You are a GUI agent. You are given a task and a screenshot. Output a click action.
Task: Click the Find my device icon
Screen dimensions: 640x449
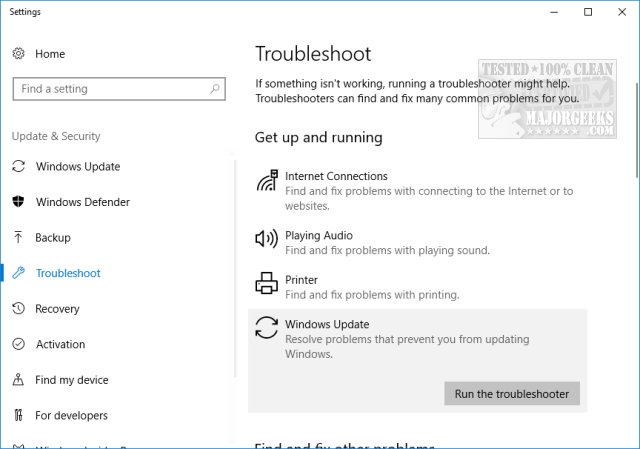pos(18,379)
